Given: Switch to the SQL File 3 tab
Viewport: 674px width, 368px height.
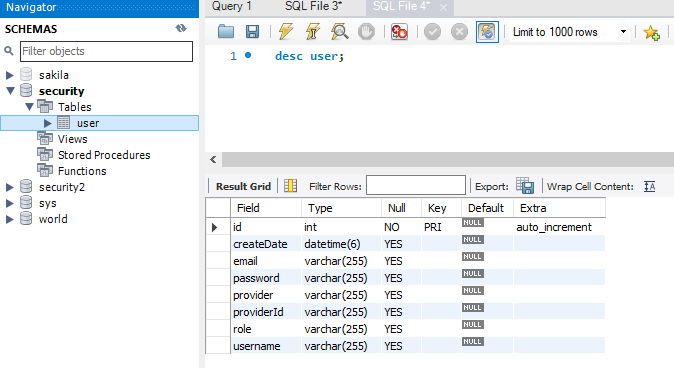Looking at the screenshot, I should (313, 6).
